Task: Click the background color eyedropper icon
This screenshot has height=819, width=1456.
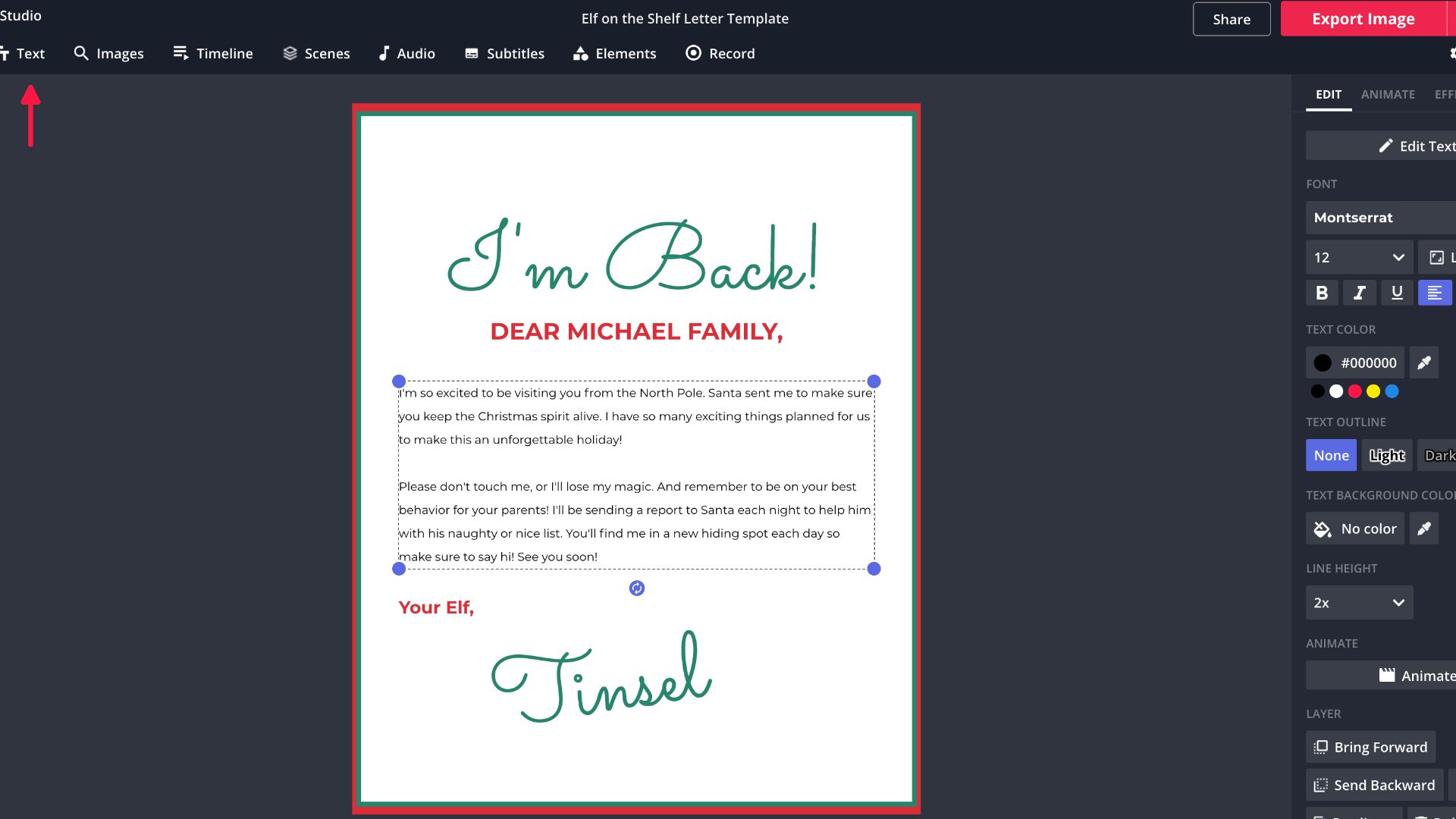Action: (1423, 529)
